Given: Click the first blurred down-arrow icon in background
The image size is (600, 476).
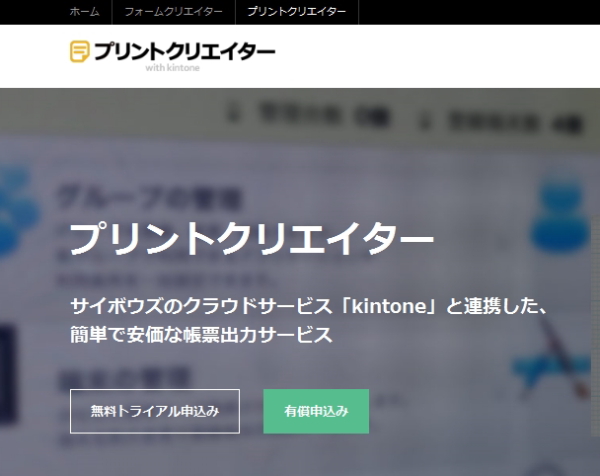Looking at the screenshot, I should point(240,115).
